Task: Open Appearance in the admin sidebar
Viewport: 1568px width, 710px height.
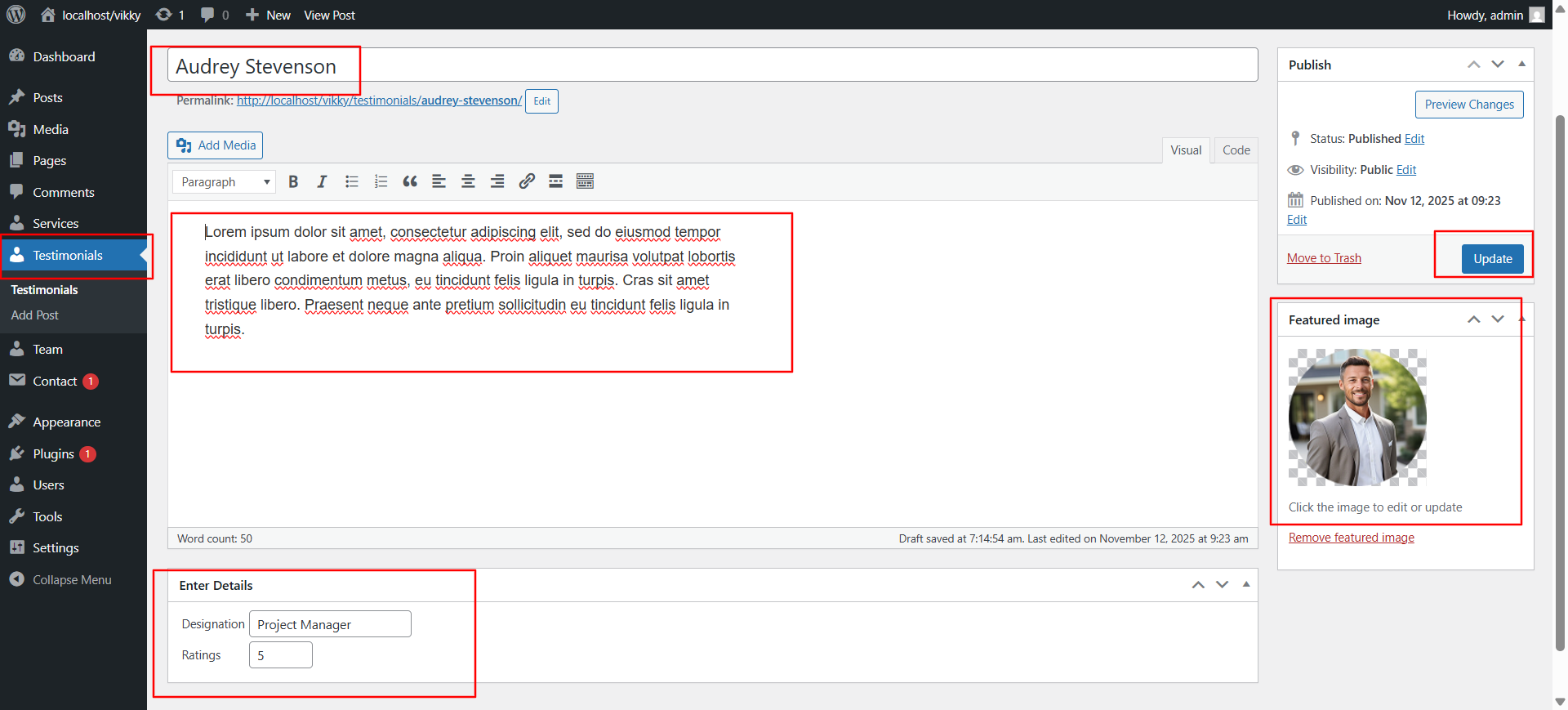Action: [x=67, y=422]
